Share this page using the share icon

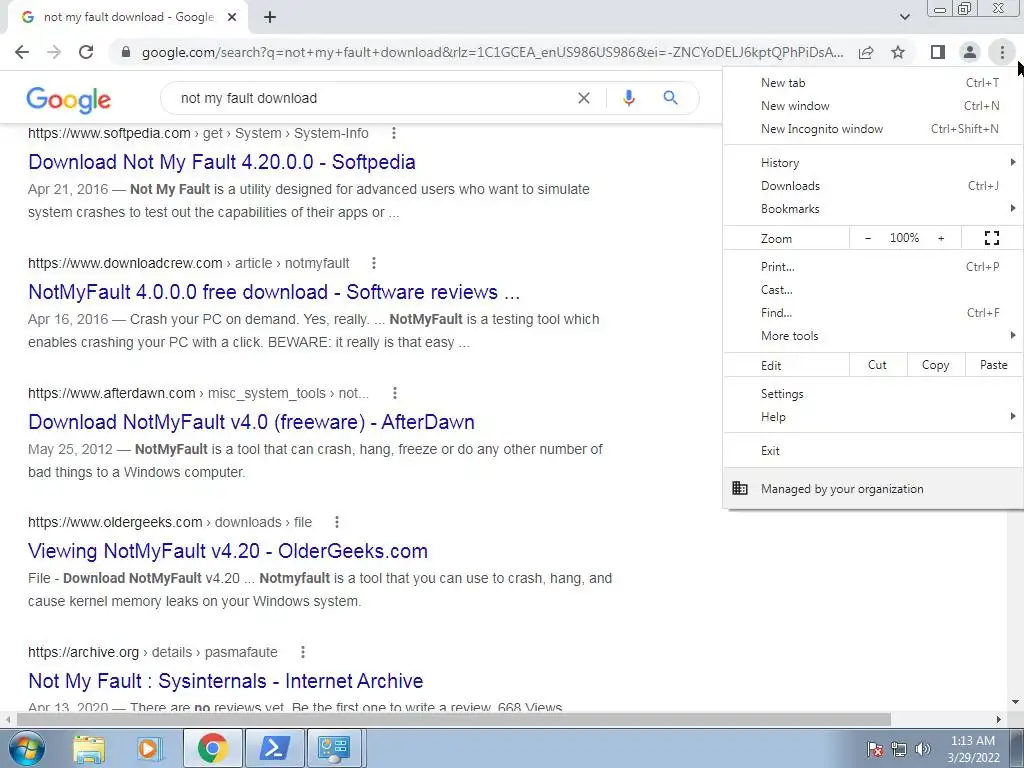tap(866, 52)
